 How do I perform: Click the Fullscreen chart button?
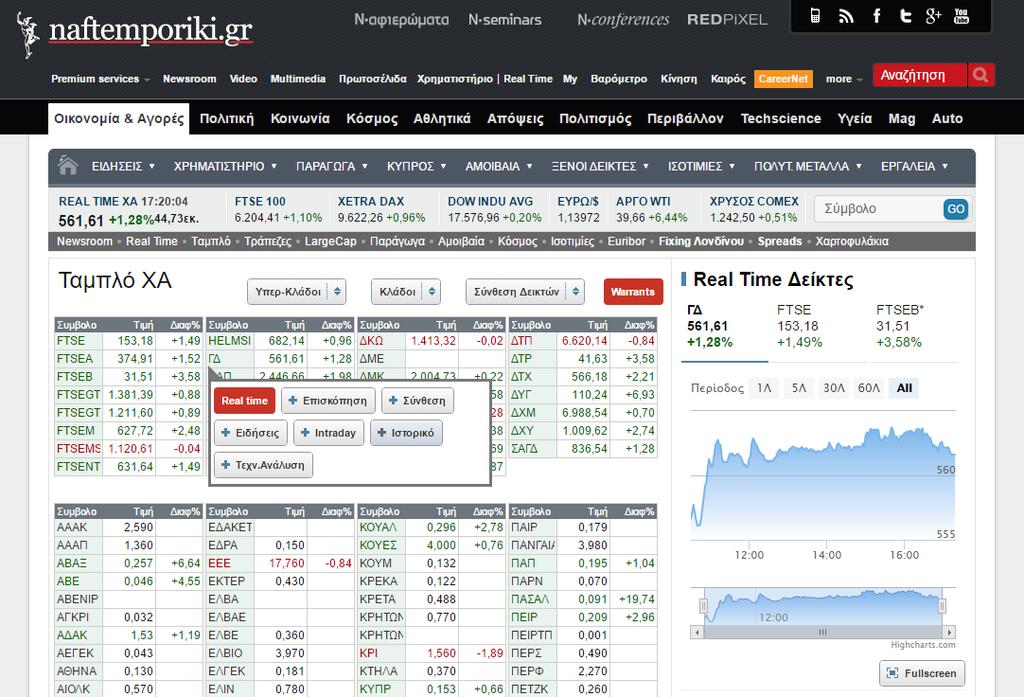pyautogui.click(x=921, y=673)
